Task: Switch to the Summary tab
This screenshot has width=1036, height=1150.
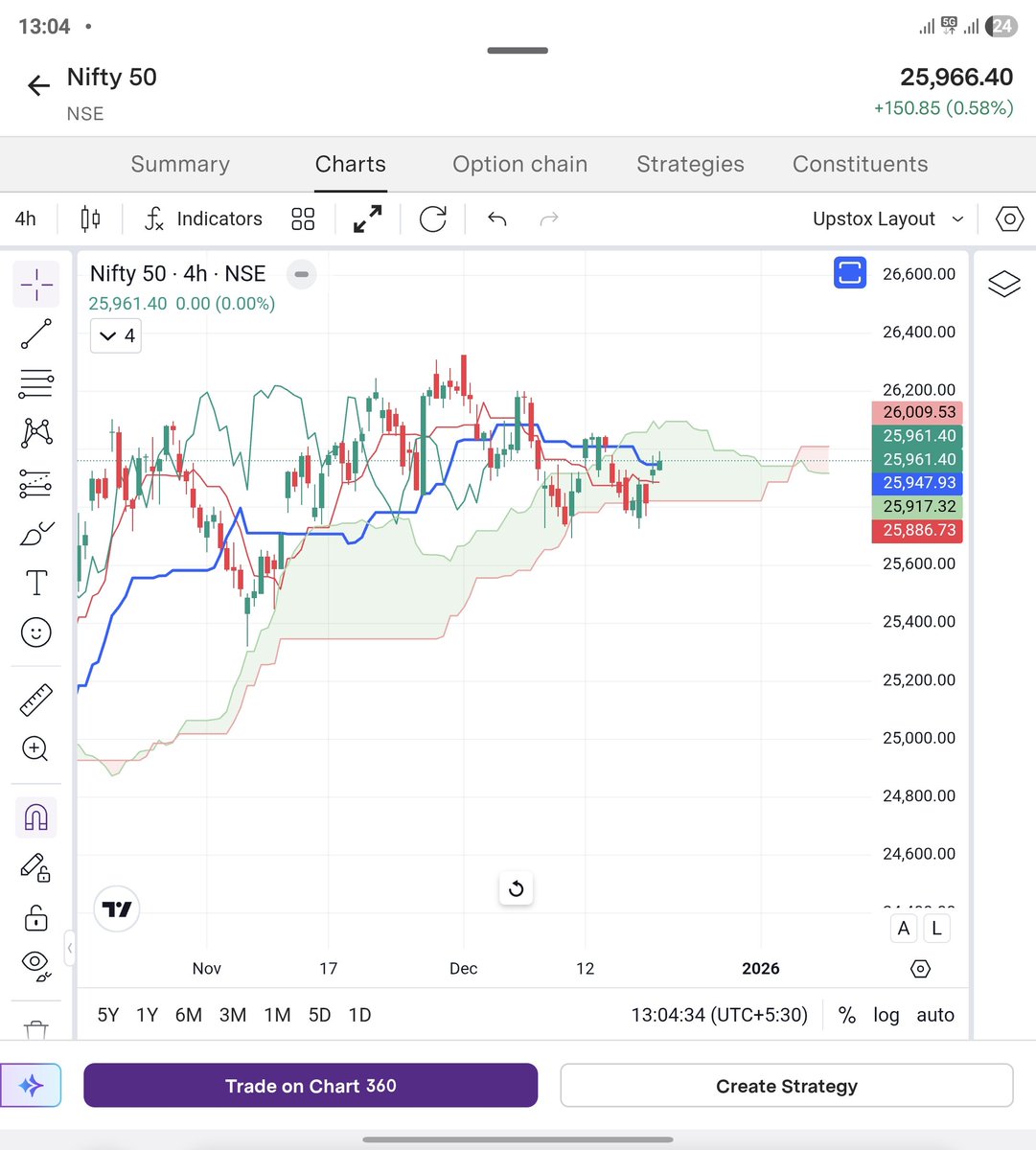Action: coord(180,164)
